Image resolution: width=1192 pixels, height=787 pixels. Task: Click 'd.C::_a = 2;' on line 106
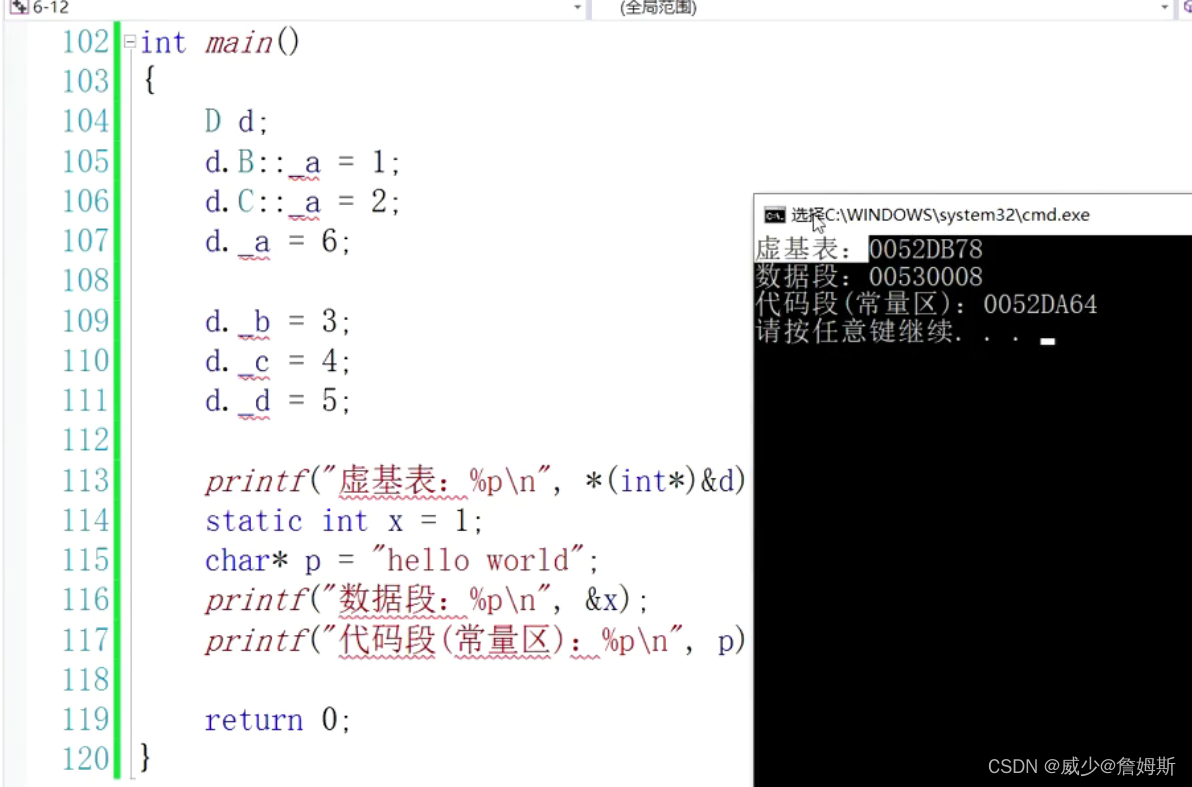pos(303,202)
